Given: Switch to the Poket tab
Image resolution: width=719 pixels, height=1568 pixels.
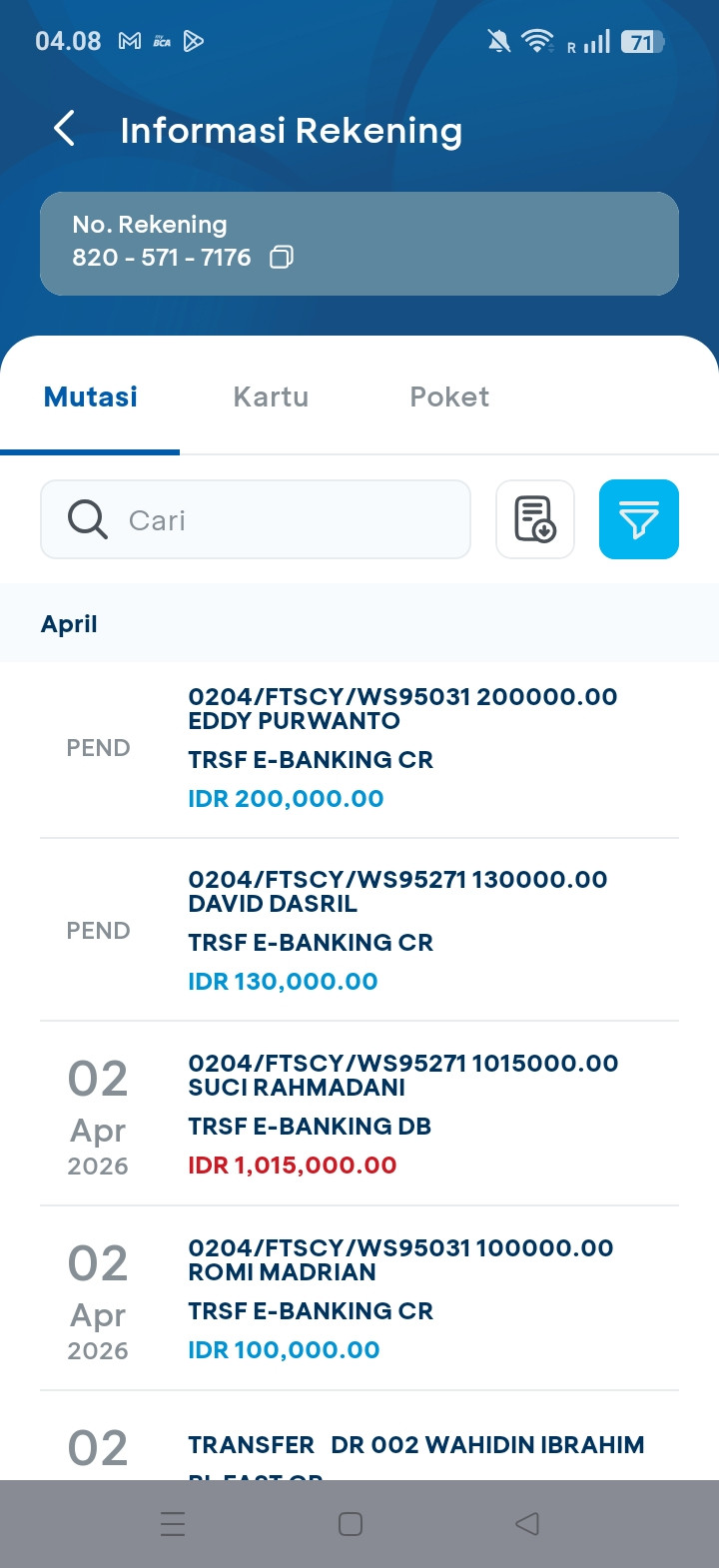Looking at the screenshot, I should (449, 396).
